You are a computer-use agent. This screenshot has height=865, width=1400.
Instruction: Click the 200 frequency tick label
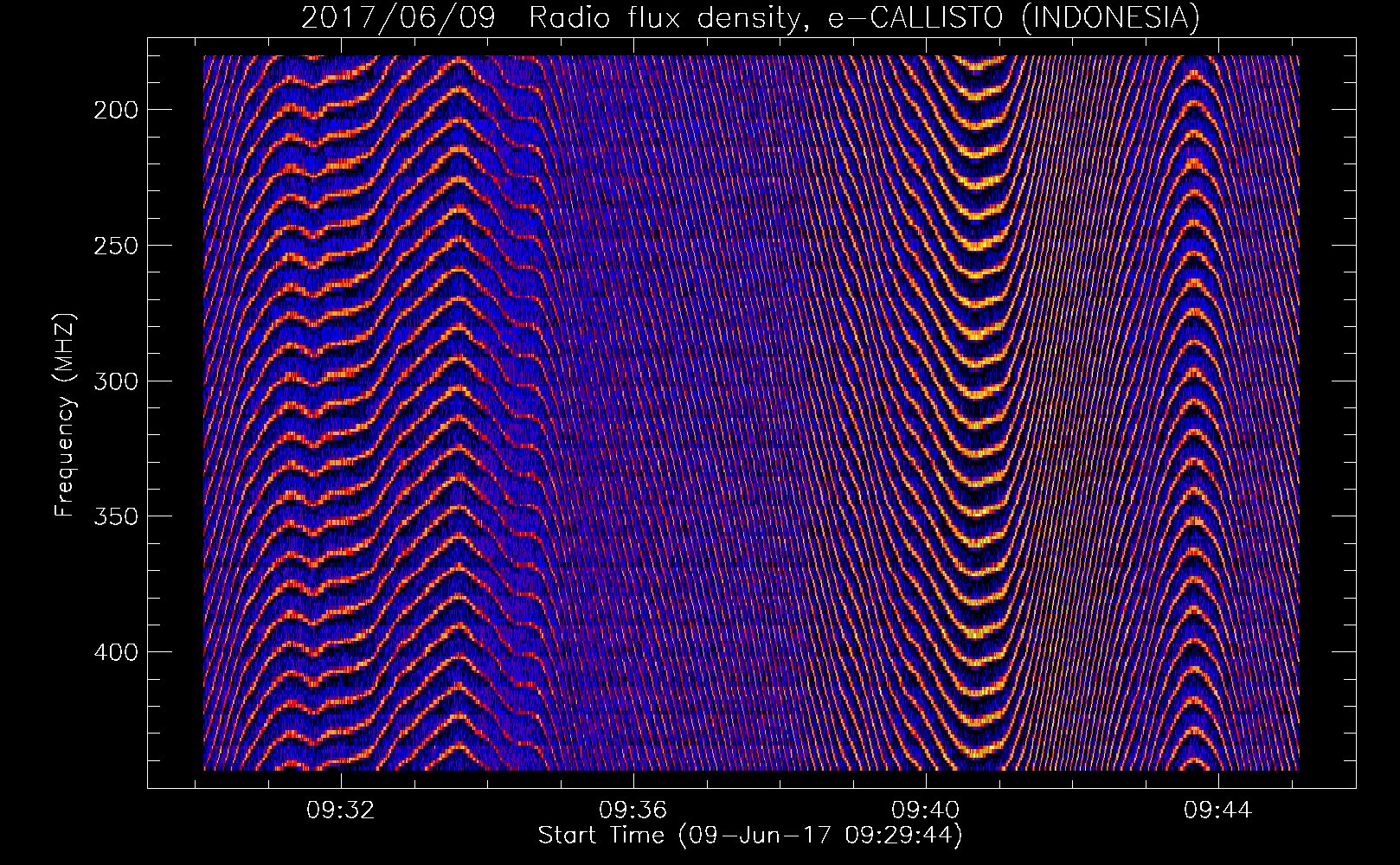pos(115,110)
